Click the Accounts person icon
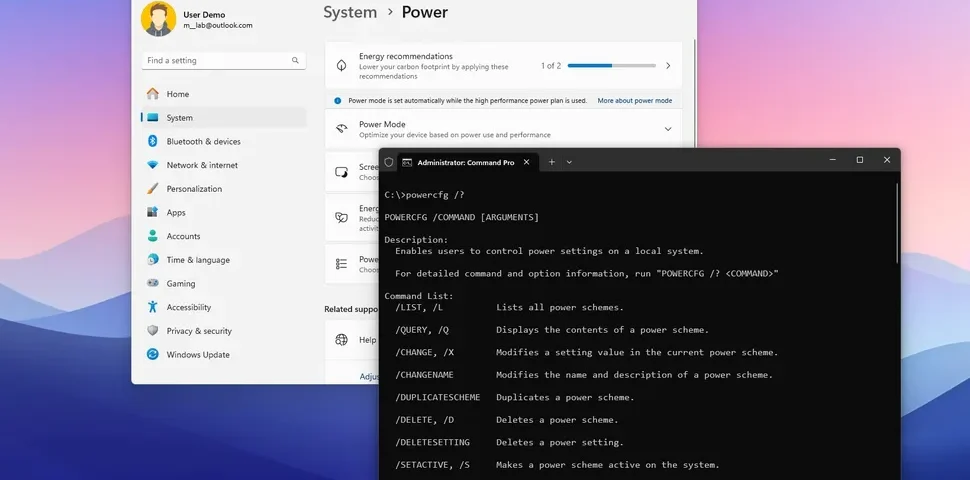This screenshot has height=480, width=970. pyautogui.click(x=153, y=236)
